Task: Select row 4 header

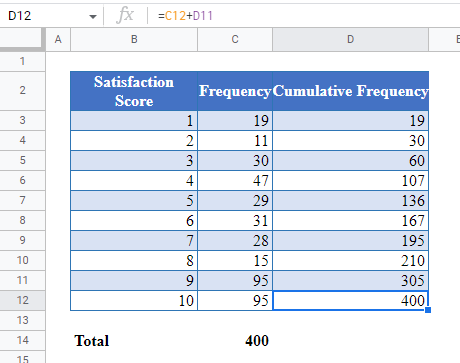Action: (22, 140)
